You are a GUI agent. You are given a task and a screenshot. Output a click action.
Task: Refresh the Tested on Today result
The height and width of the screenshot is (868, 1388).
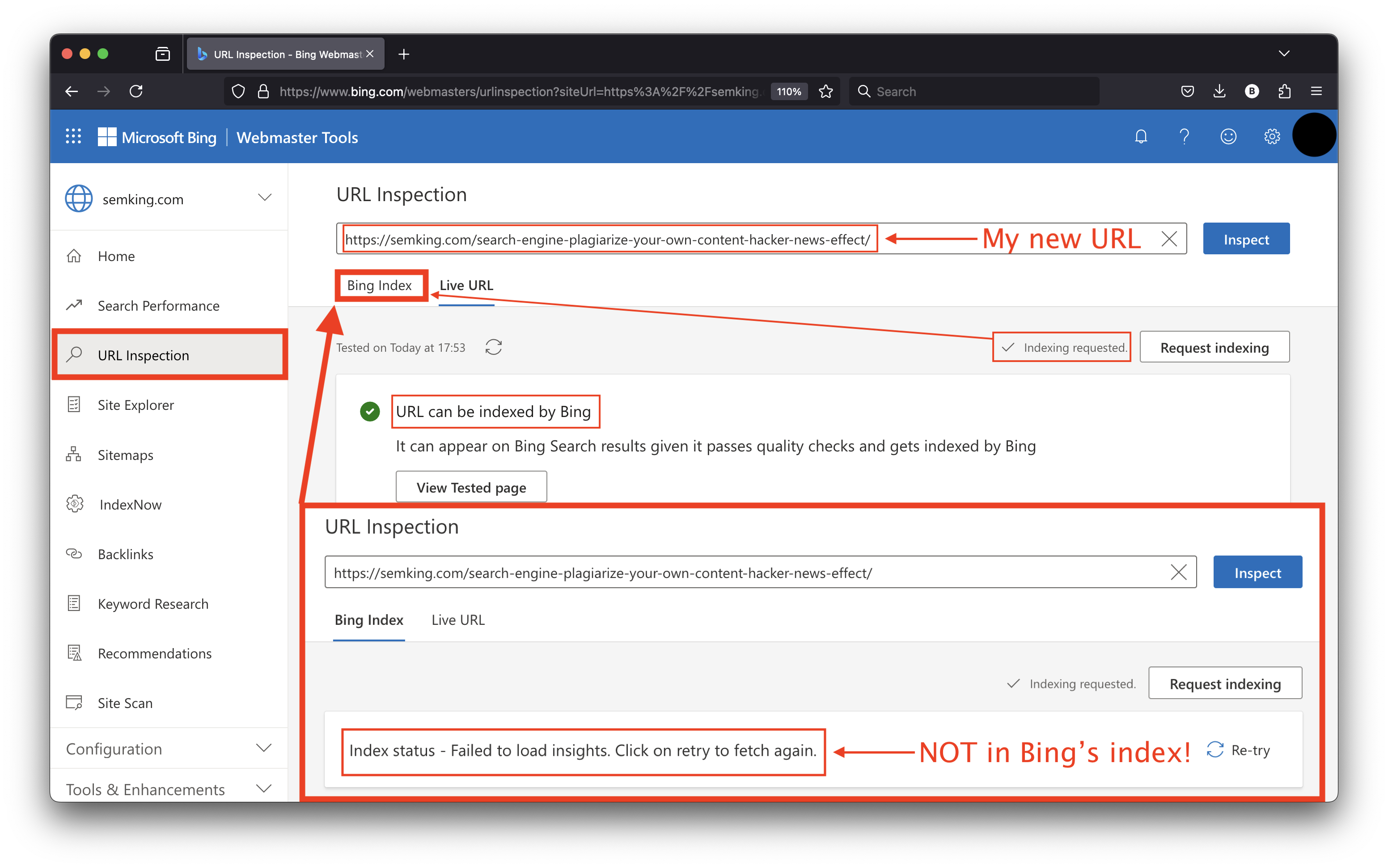(x=493, y=347)
